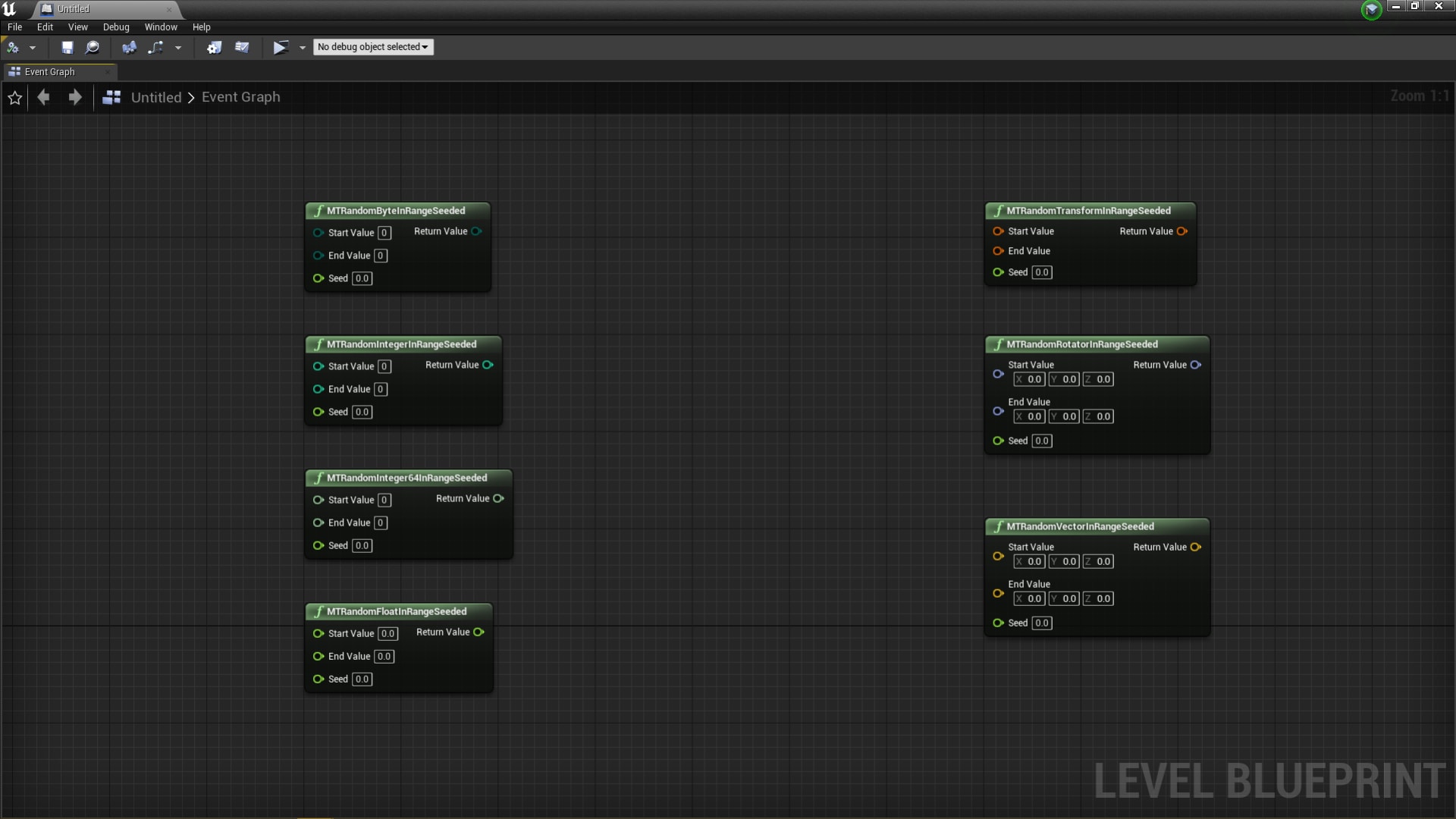Select the Start Value pin on MTRandomRotatorInRangeSeeded
The height and width of the screenshot is (819, 1456).
coord(997,373)
